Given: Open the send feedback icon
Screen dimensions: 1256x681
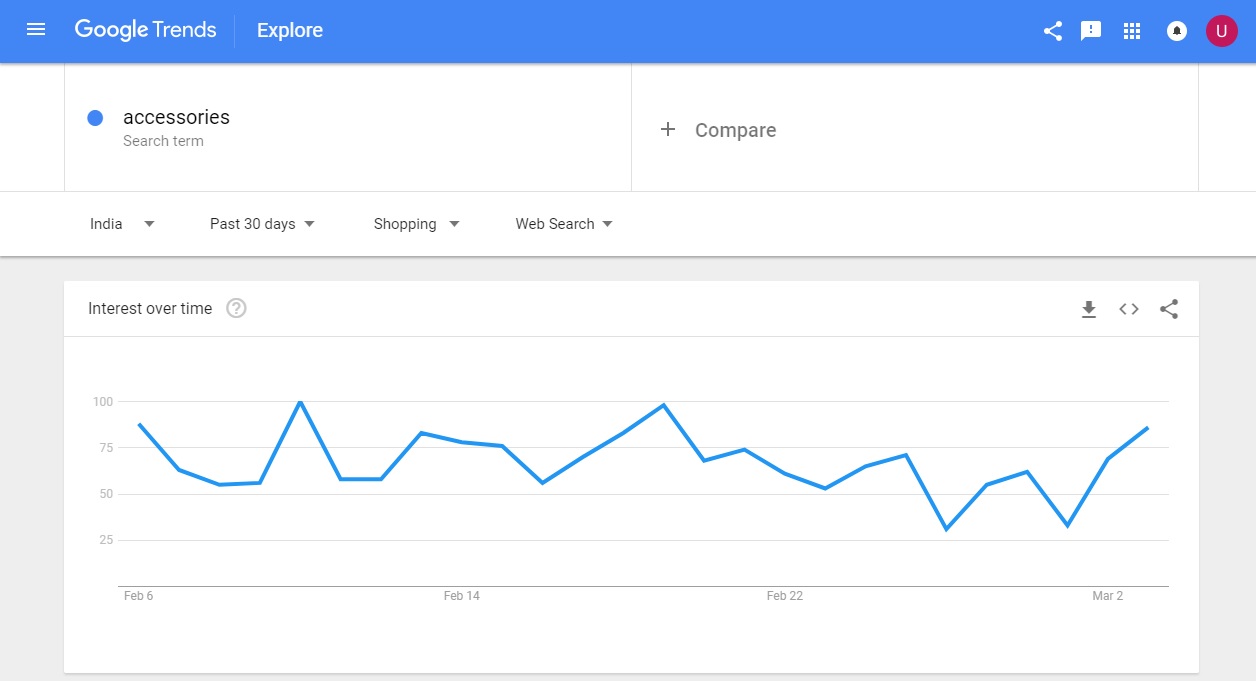Looking at the screenshot, I should point(1091,31).
